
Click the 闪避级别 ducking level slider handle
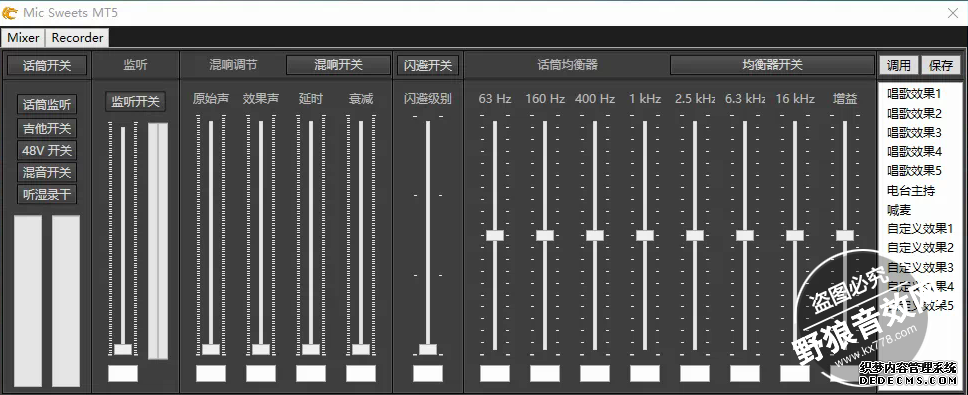point(428,349)
